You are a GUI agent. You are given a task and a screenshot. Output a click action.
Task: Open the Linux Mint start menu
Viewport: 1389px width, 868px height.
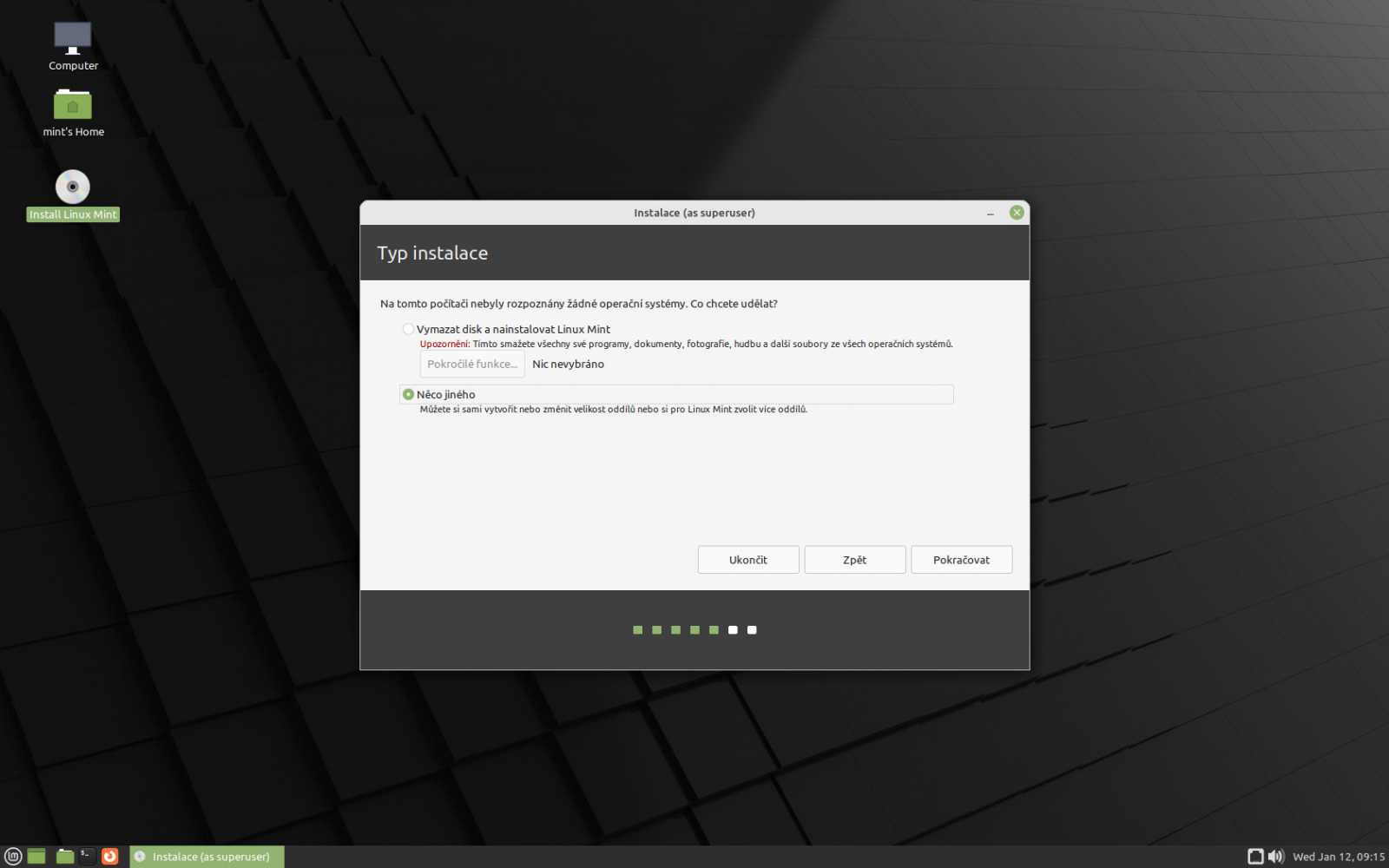tap(13, 857)
